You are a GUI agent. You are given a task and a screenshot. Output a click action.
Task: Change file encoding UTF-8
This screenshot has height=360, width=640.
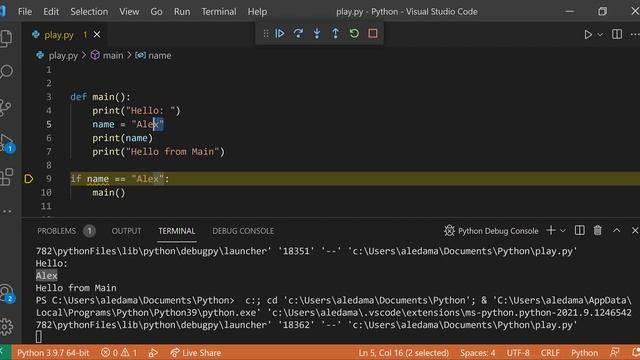pyautogui.click(x=518, y=353)
